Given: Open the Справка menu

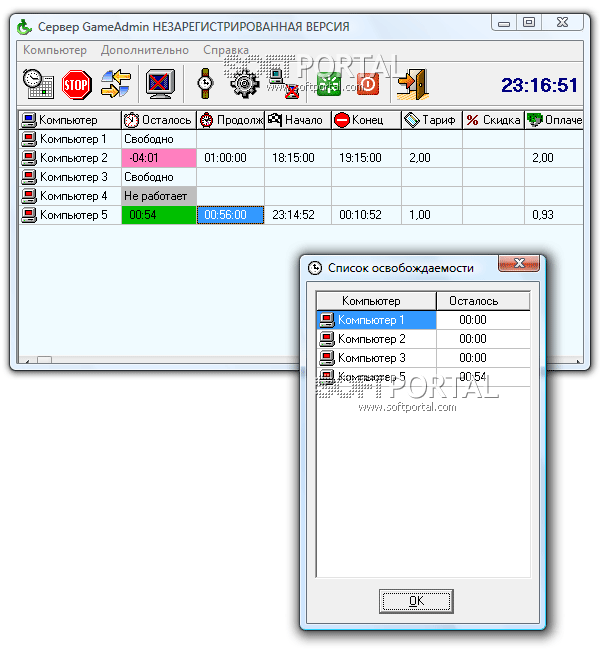Looking at the screenshot, I should click(226, 50).
